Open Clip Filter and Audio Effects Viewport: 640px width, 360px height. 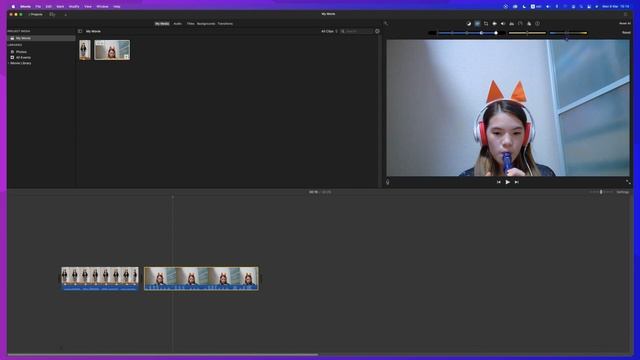[529, 24]
